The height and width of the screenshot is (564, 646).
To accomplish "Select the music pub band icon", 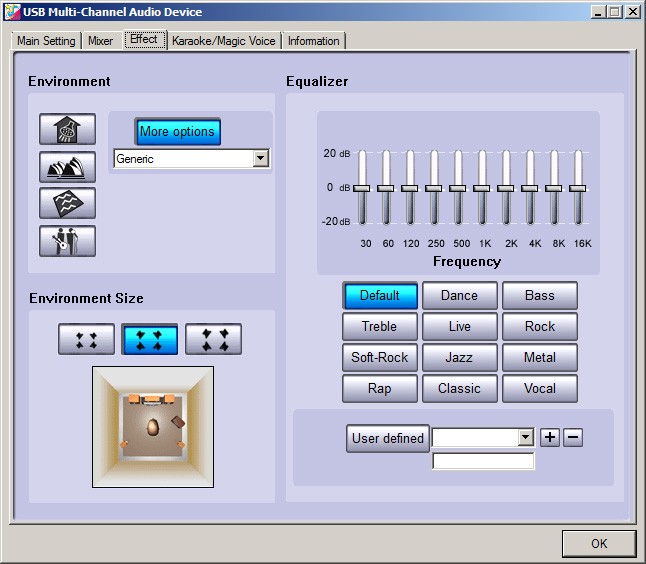I will 67,240.
